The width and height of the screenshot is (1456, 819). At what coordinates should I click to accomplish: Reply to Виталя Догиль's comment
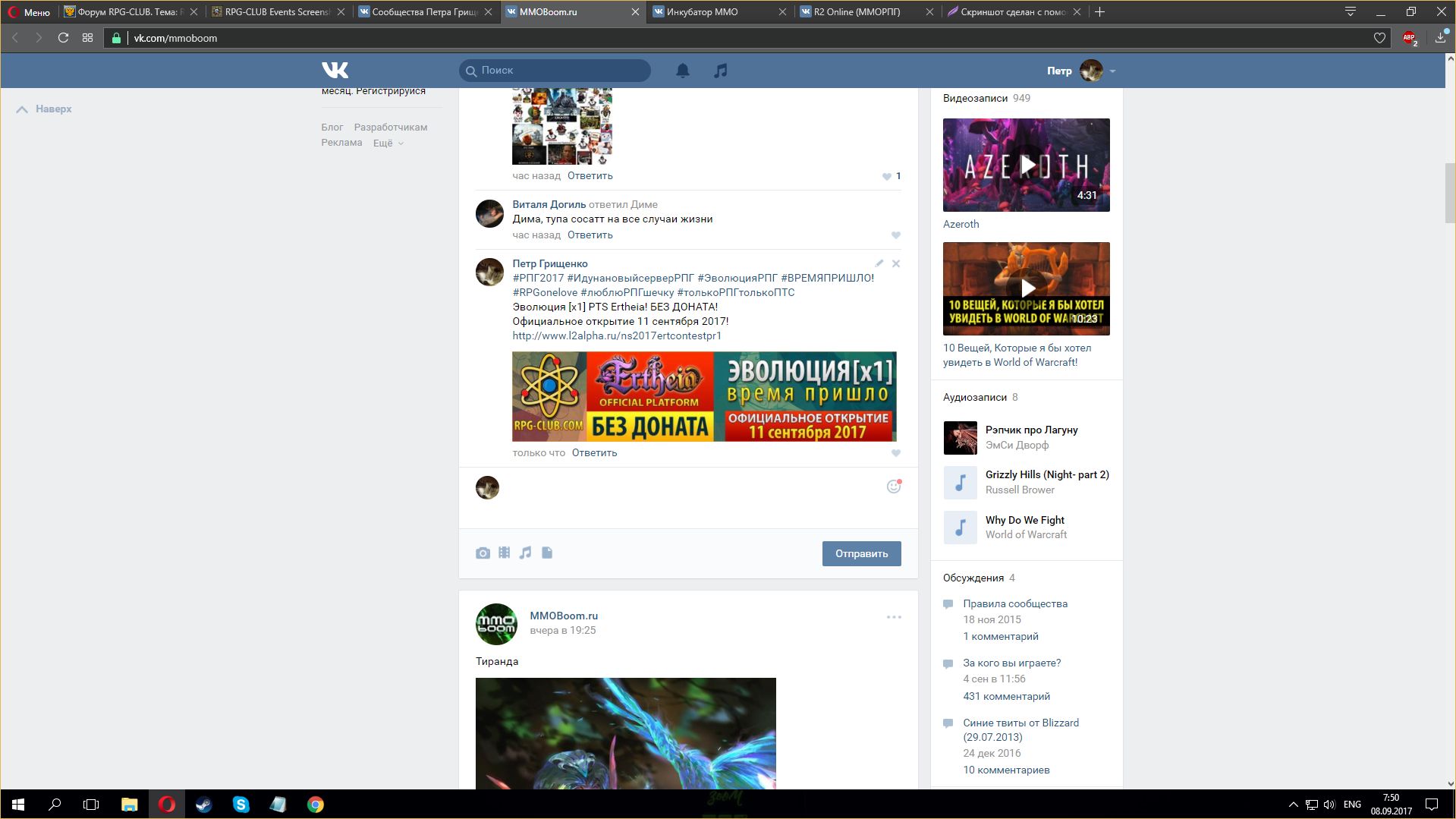coord(590,235)
